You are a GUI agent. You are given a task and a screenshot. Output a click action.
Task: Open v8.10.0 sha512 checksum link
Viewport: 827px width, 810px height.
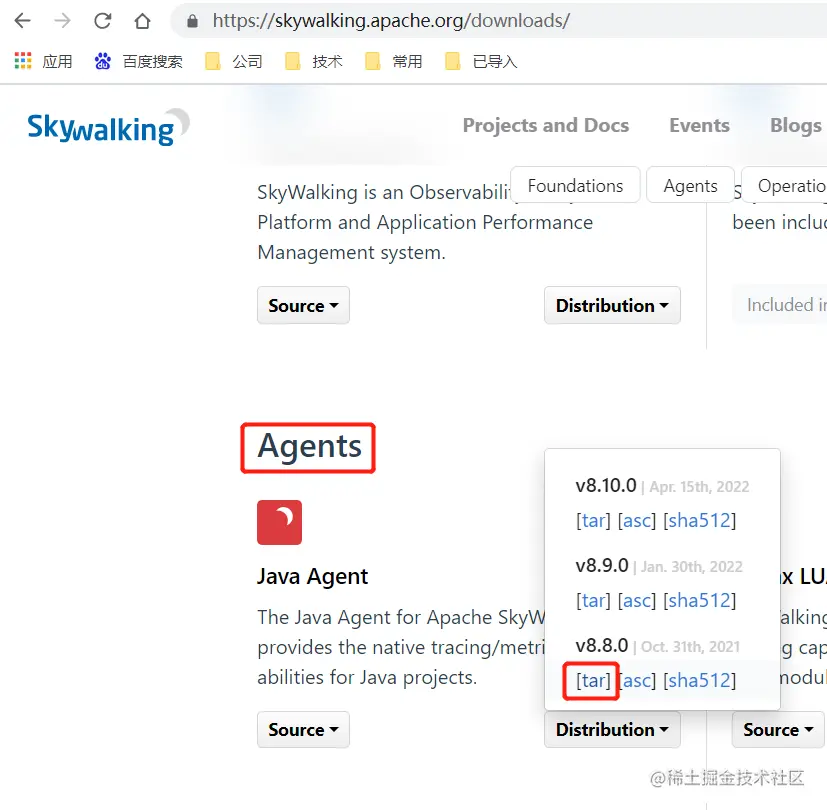(x=699, y=520)
